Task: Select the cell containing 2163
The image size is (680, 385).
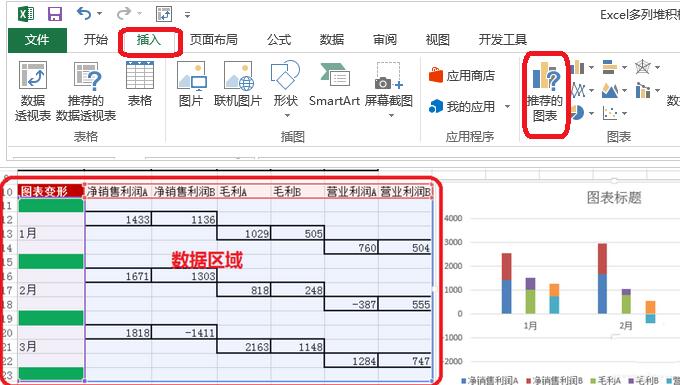Action: click(243, 346)
